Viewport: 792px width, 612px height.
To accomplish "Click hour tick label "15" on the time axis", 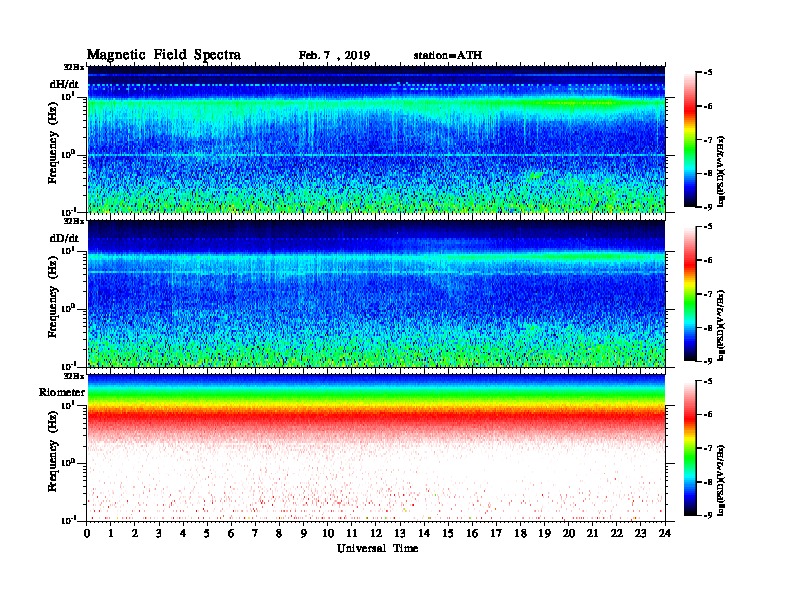I will (448, 534).
